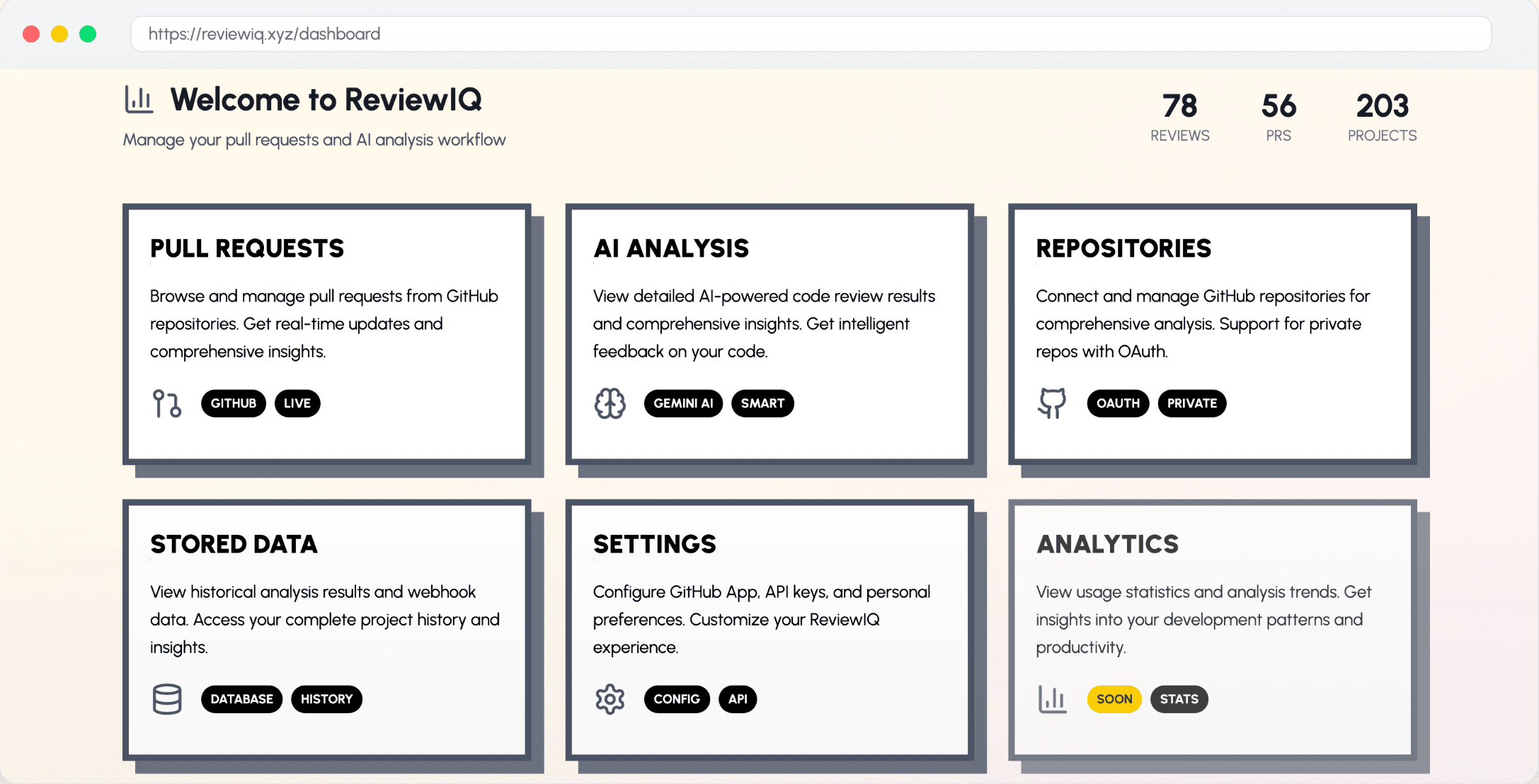Viewport: 1539px width, 784px height.
Task: Select the LIVE tag pill
Action: click(x=297, y=403)
